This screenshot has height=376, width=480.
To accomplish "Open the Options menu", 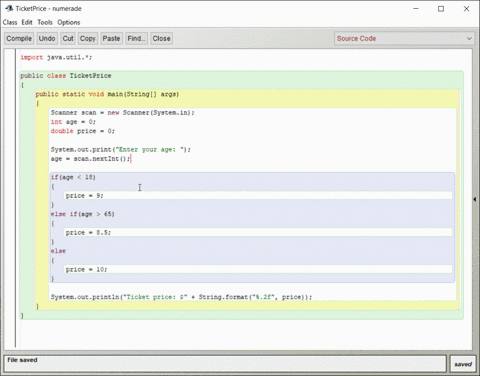I will [x=69, y=22].
